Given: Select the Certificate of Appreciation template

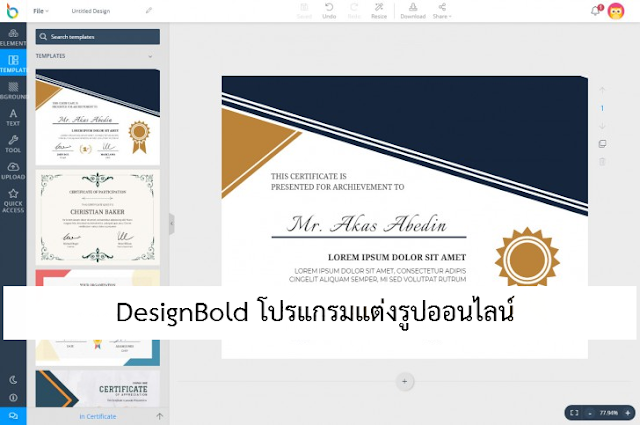Looking at the screenshot, I should [x=98, y=388].
